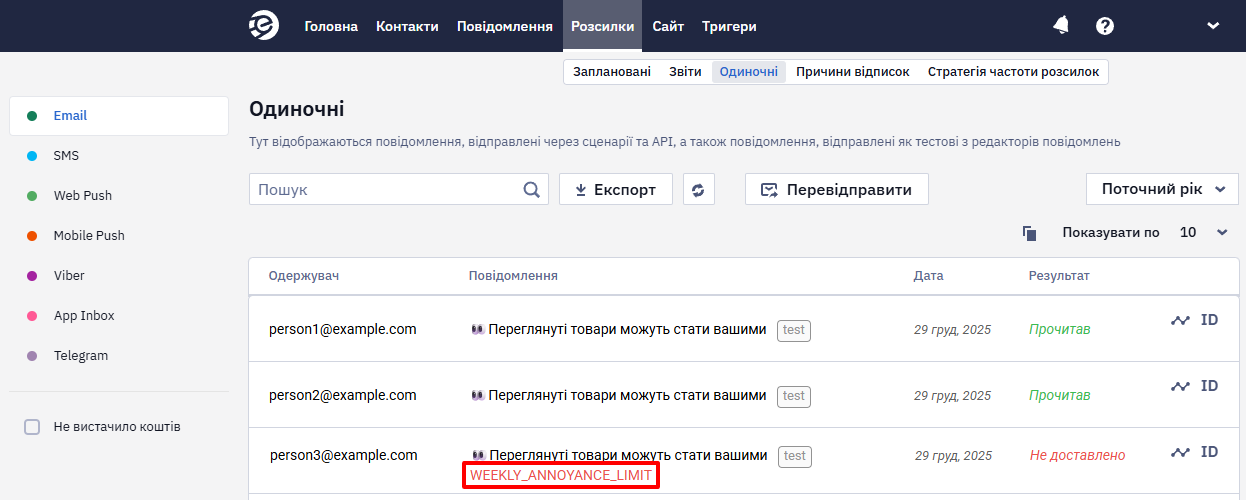
Task: Click the date in person1 row
Action: click(x=952, y=329)
